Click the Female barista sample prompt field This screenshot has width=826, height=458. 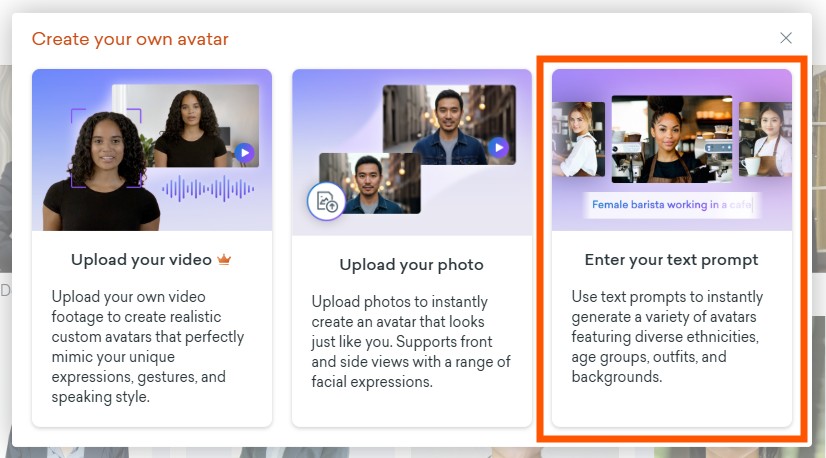(671, 205)
